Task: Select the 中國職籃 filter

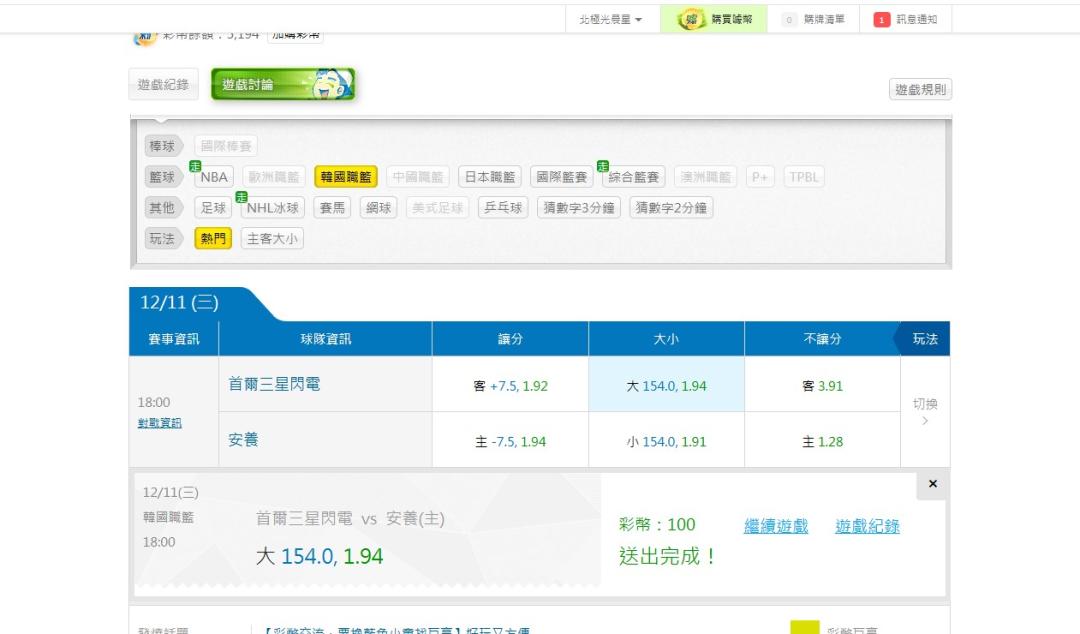Action: [x=417, y=177]
